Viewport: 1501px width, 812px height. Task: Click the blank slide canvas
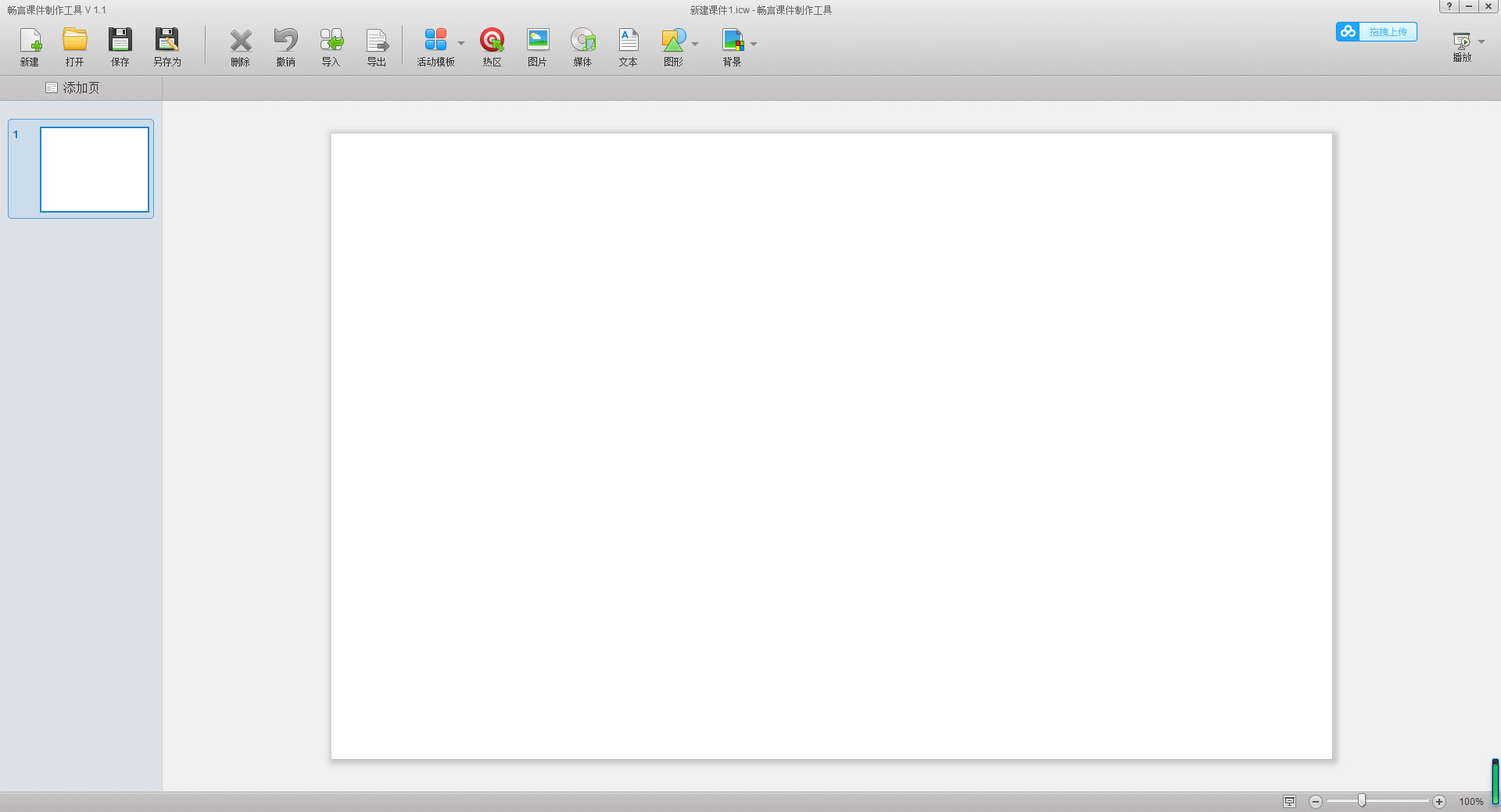(832, 446)
